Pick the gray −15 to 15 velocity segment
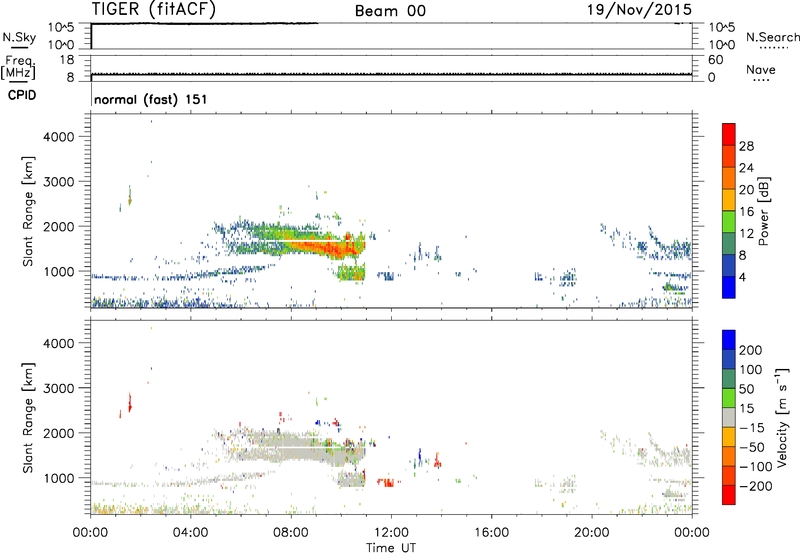The height and width of the screenshot is (554, 800). tap(729, 418)
